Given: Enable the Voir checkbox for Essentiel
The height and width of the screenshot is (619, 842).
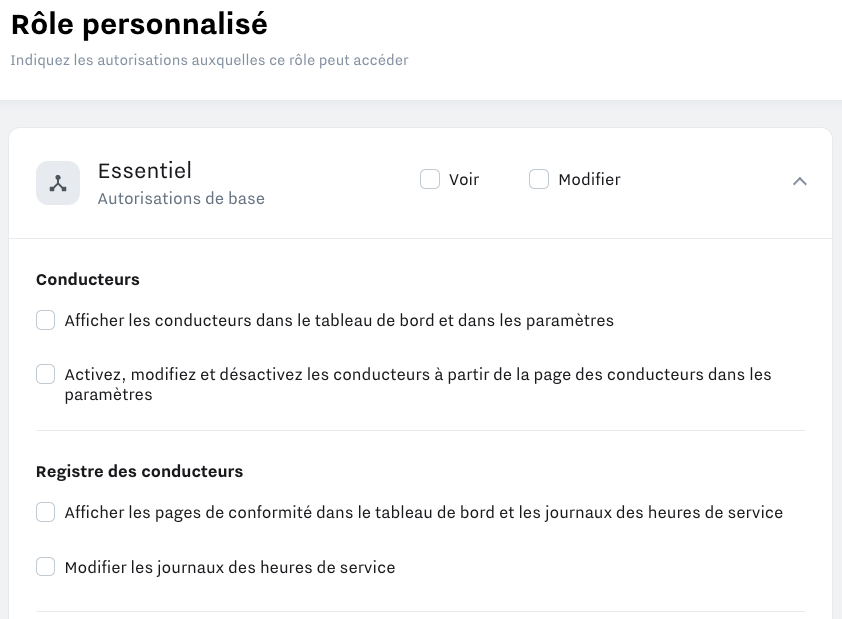Looking at the screenshot, I should pos(430,180).
